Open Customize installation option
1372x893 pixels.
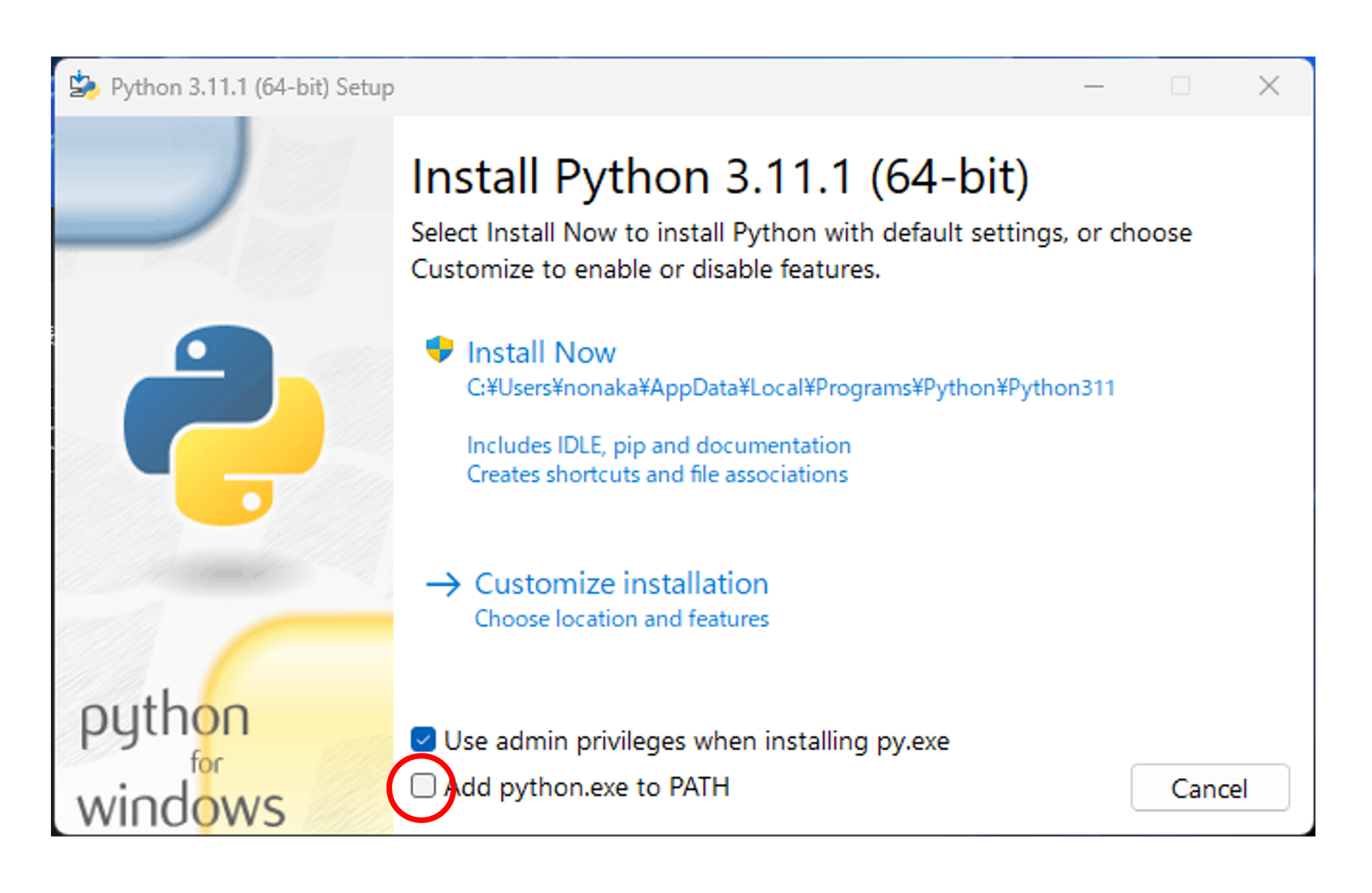click(x=621, y=583)
